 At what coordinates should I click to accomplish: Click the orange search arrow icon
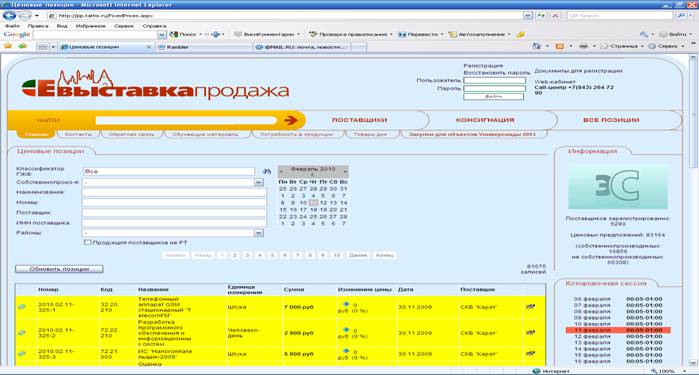tap(291, 120)
